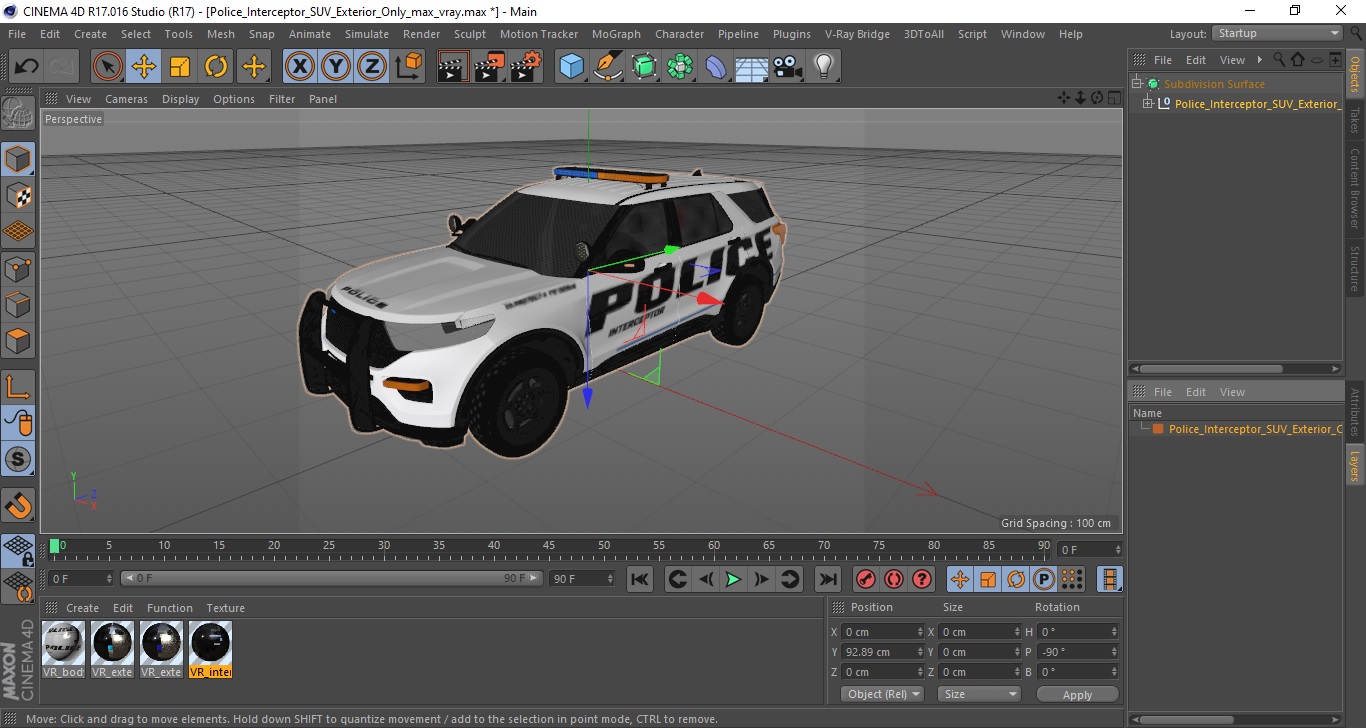Open viewport Display menu

click(181, 99)
